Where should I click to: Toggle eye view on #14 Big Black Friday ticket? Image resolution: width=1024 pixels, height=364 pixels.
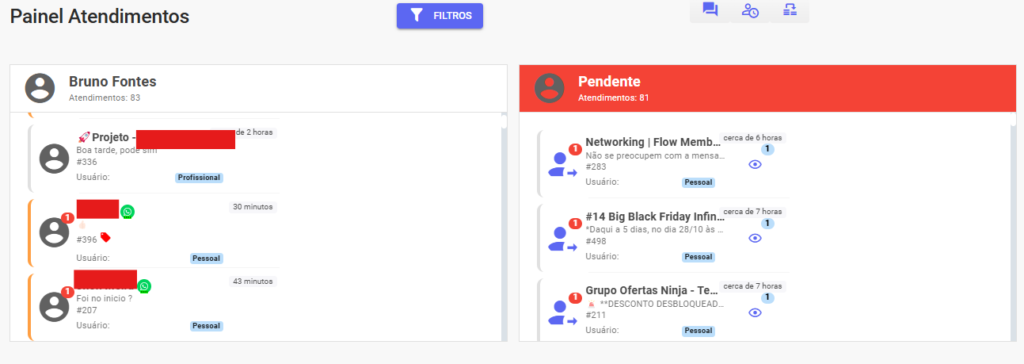(x=755, y=239)
